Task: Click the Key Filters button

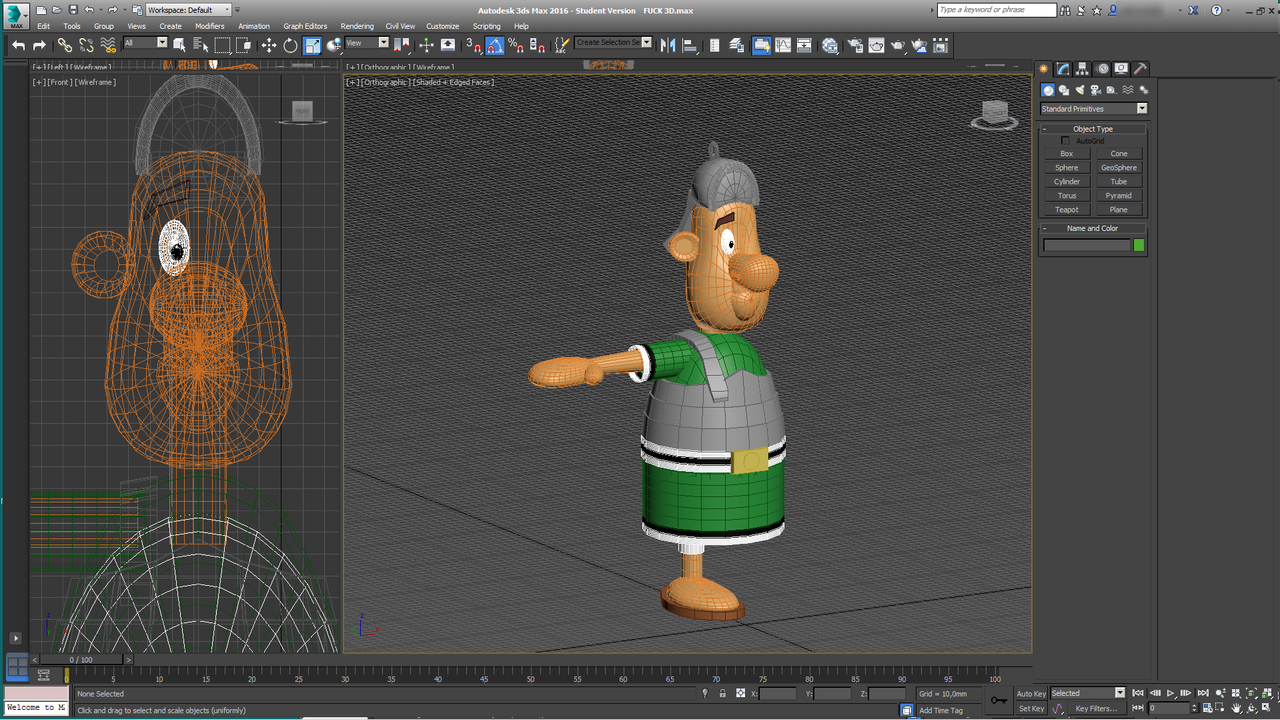Action: [1096, 708]
